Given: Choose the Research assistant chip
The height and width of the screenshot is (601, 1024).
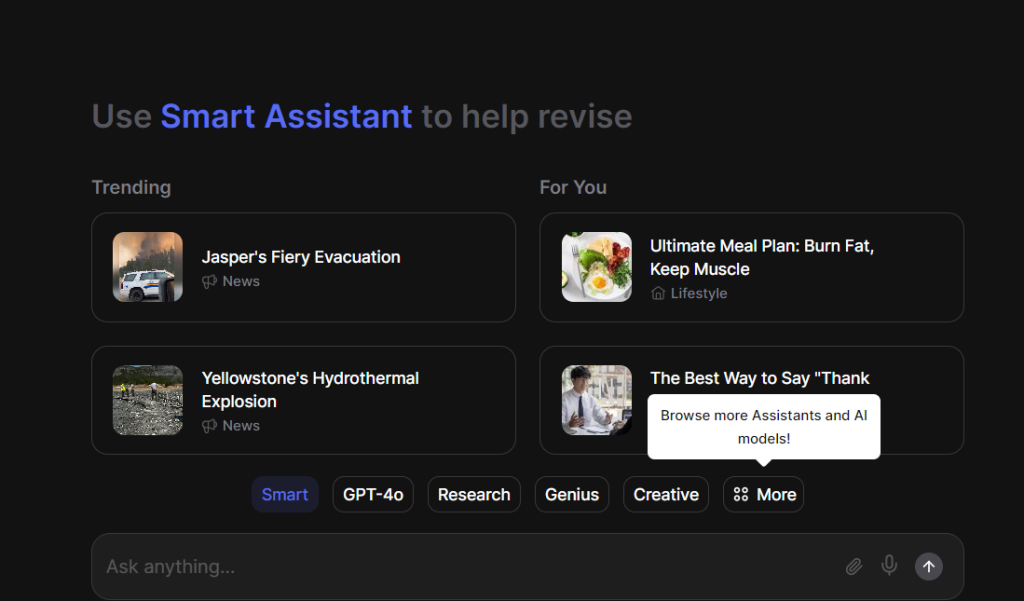Looking at the screenshot, I should (474, 495).
